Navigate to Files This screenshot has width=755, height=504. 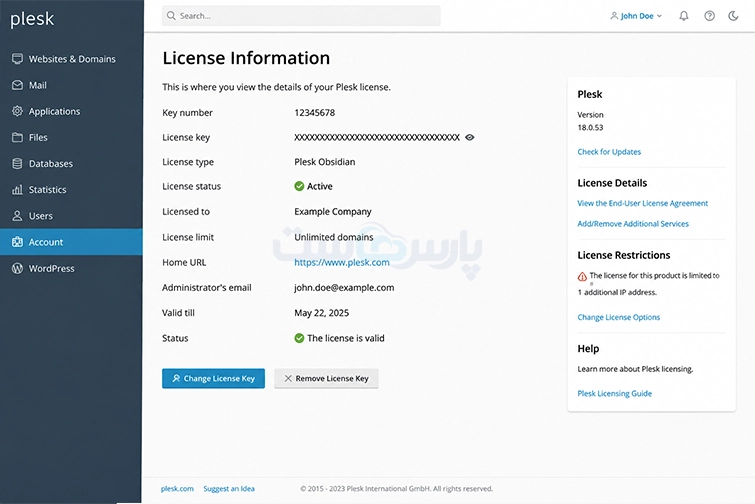[x=71, y=137]
